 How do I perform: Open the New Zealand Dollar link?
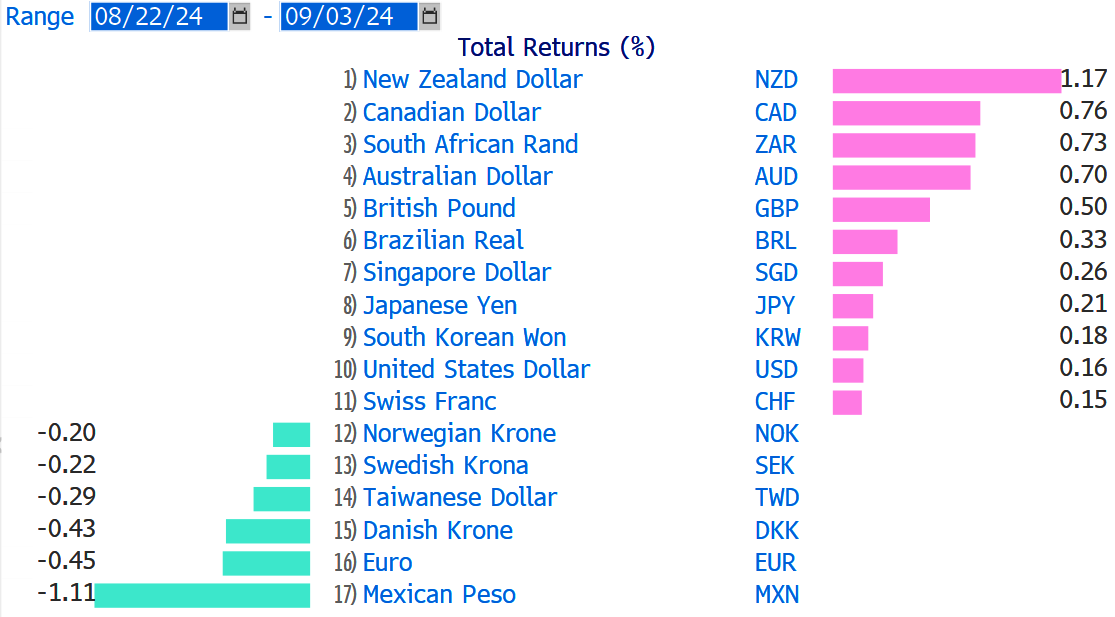[472, 80]
